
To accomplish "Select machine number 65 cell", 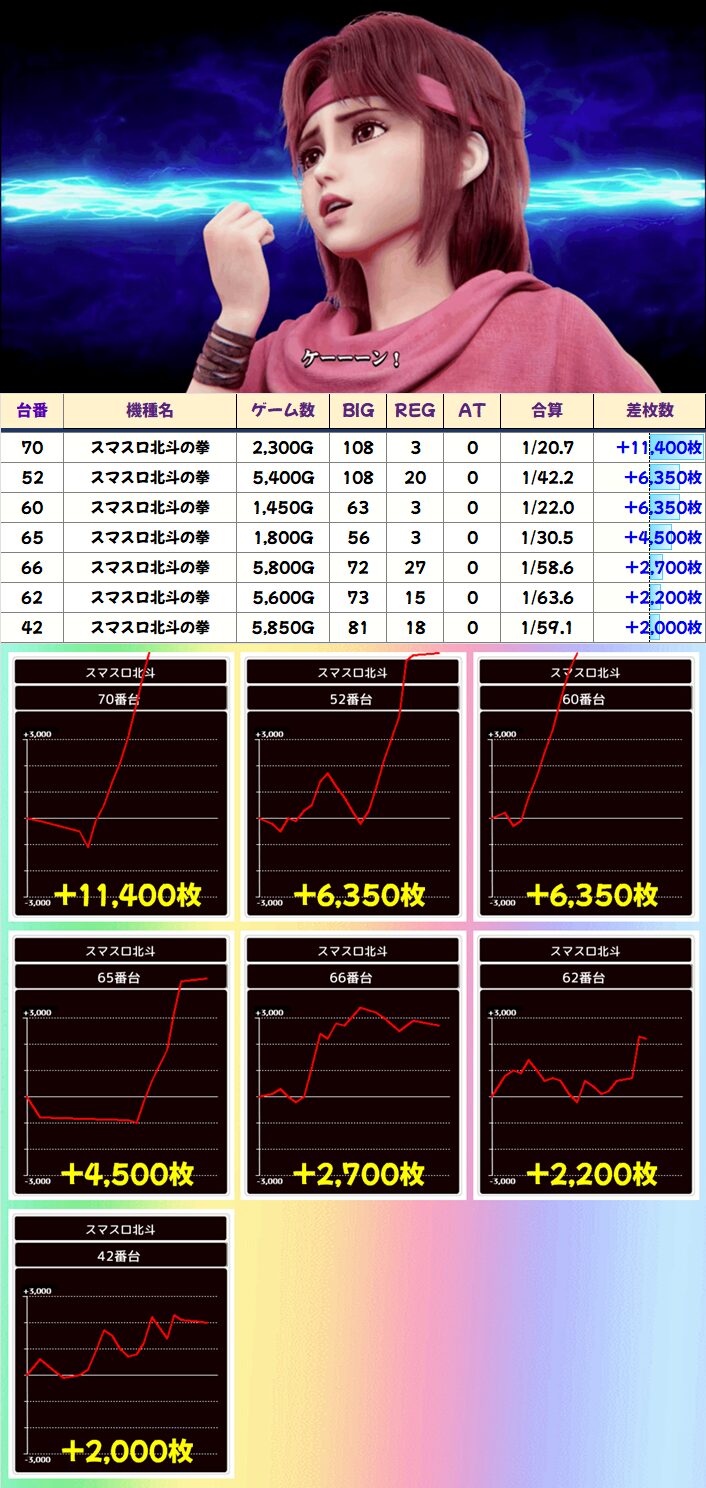I will coord(32,538).
